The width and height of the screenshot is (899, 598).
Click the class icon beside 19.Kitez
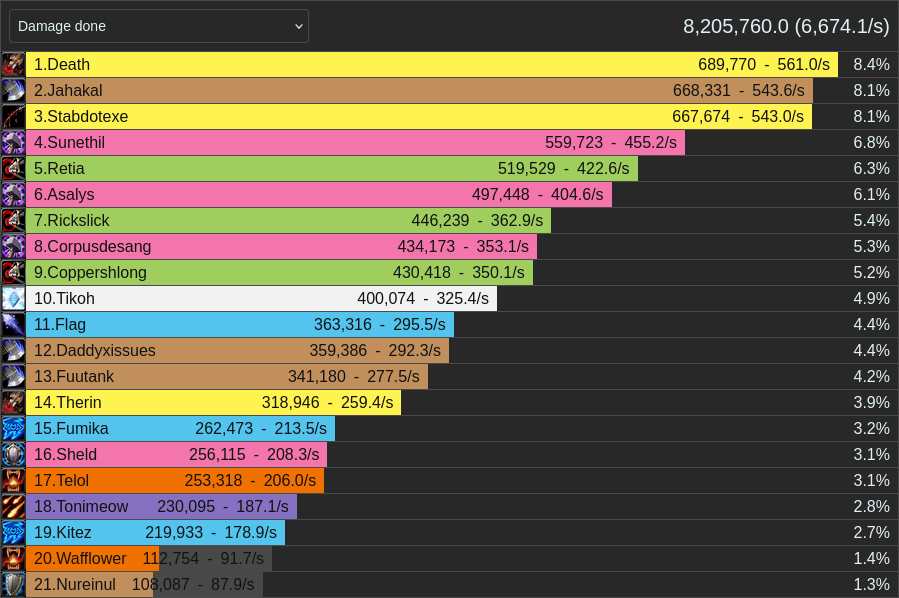[13, 533]
